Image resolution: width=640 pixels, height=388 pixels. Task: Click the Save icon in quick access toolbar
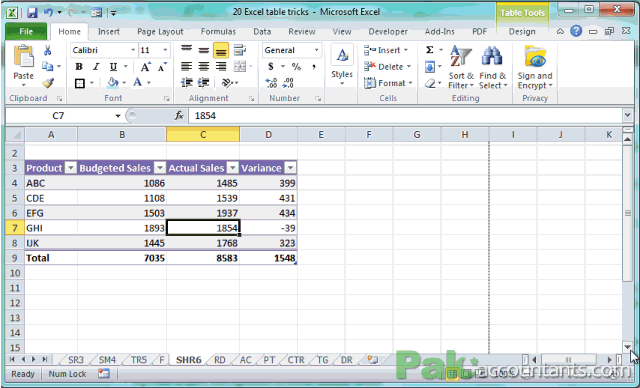pyautogui.click(x=32, y=12)
